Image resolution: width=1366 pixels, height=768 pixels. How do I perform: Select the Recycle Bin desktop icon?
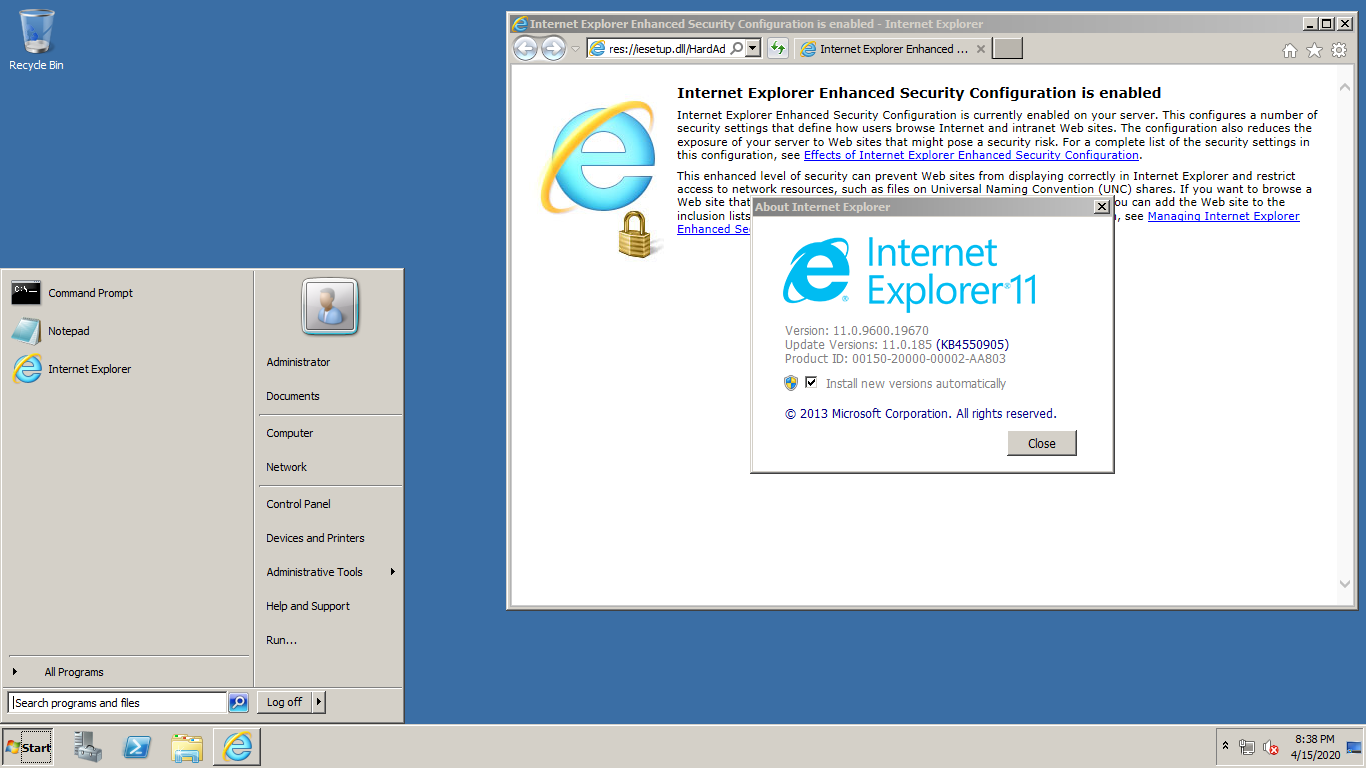[36, 40]
